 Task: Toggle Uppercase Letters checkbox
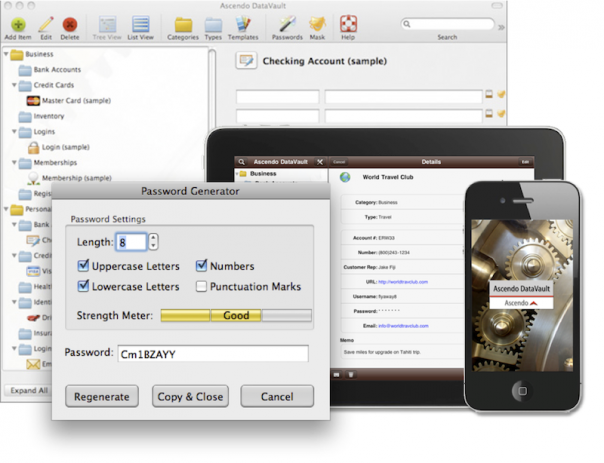click(83, 265)
